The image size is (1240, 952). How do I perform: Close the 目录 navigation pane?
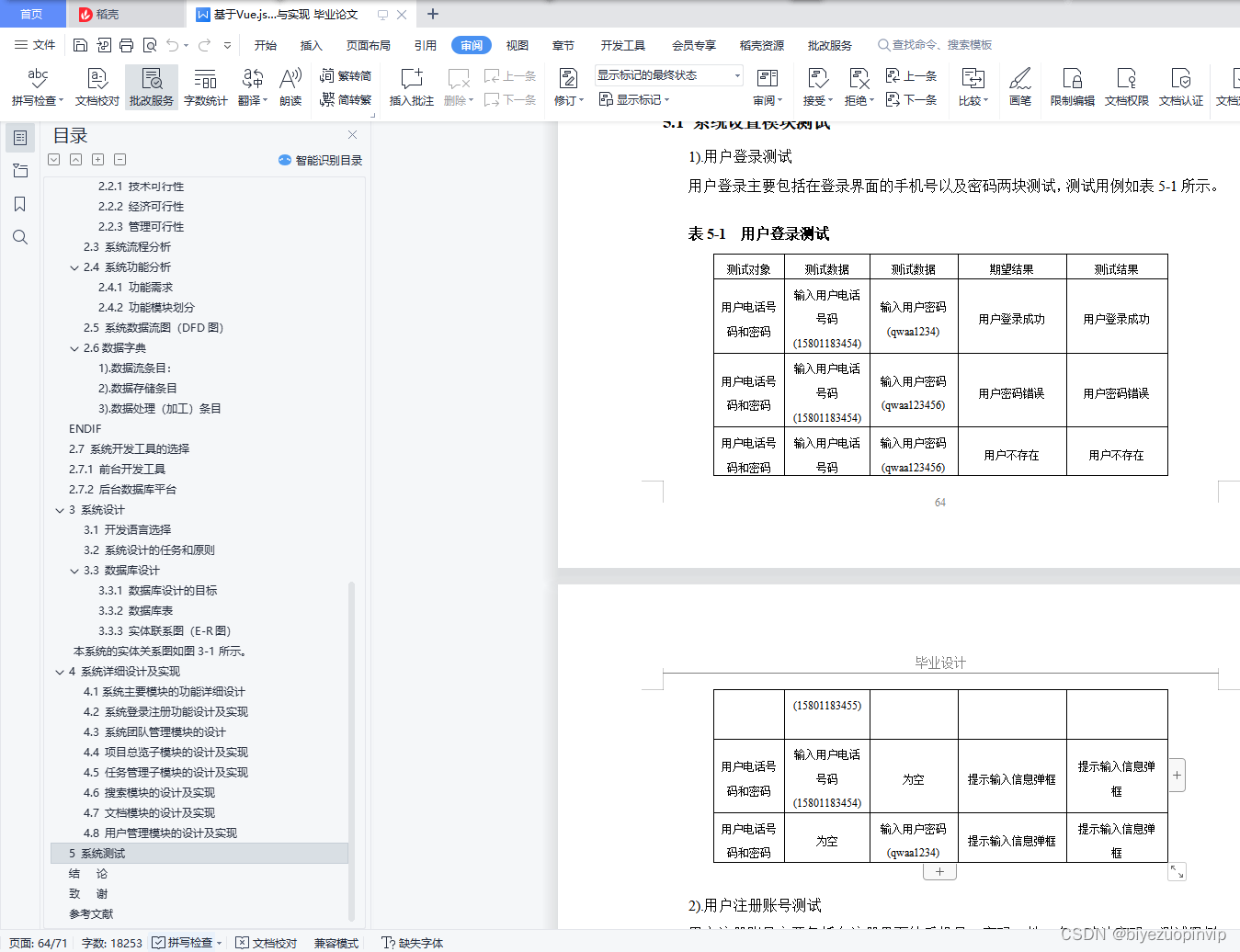[352, 134]
